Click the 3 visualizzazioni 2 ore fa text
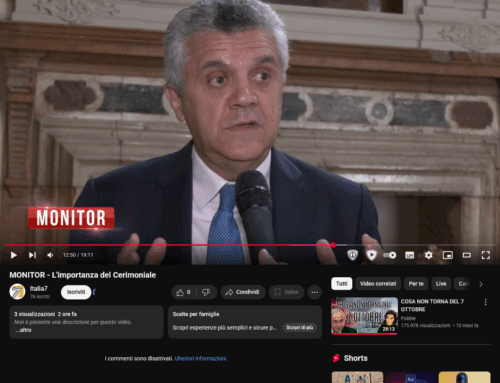This screenshot has width=500, height=383. 45,314
